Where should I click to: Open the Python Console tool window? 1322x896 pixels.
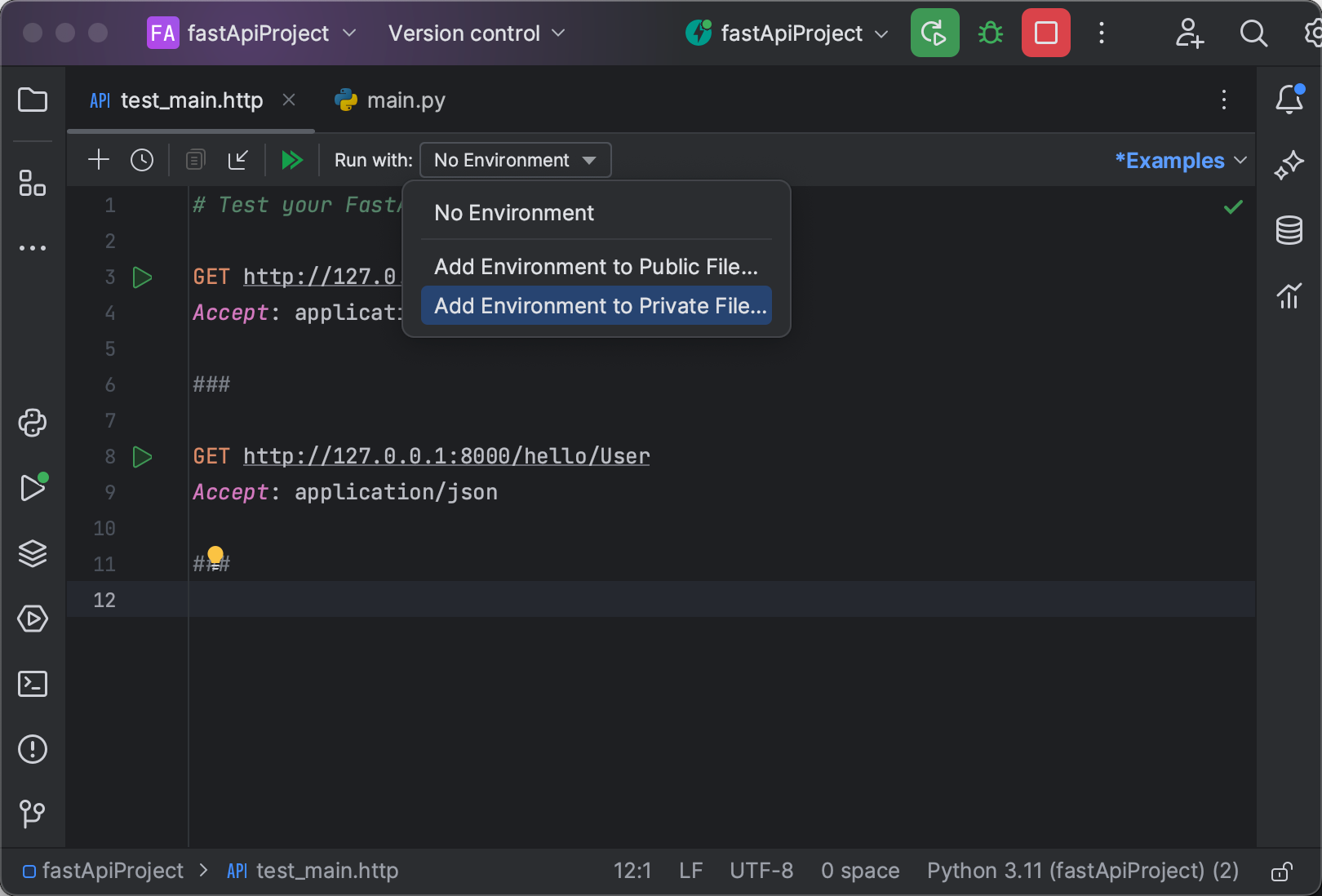[33, 423]
